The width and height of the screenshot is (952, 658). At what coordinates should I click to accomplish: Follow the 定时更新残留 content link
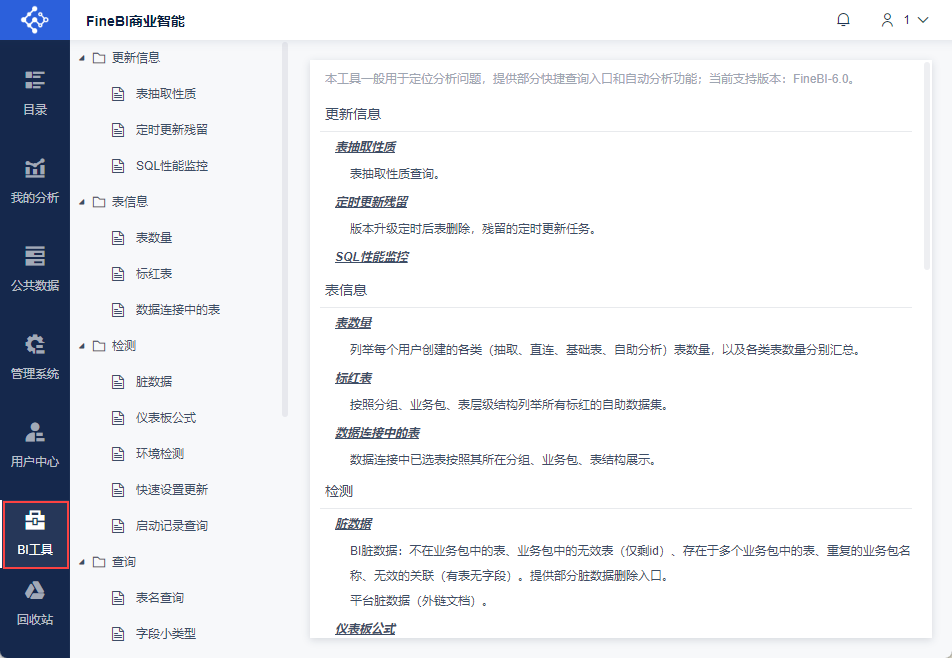(x=372, y=202)
